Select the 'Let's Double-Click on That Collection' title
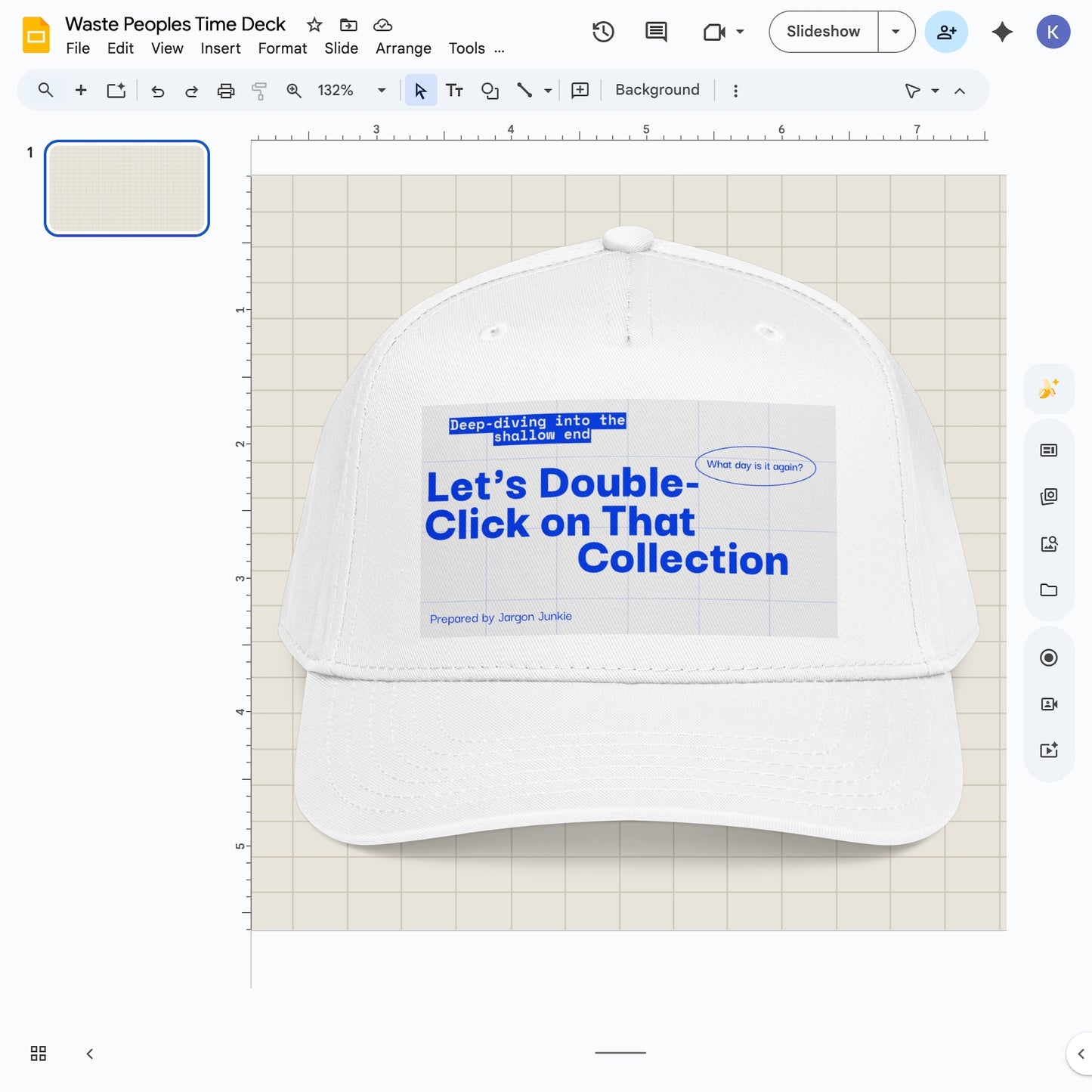 pyautogui.click(x=607, y=521)
